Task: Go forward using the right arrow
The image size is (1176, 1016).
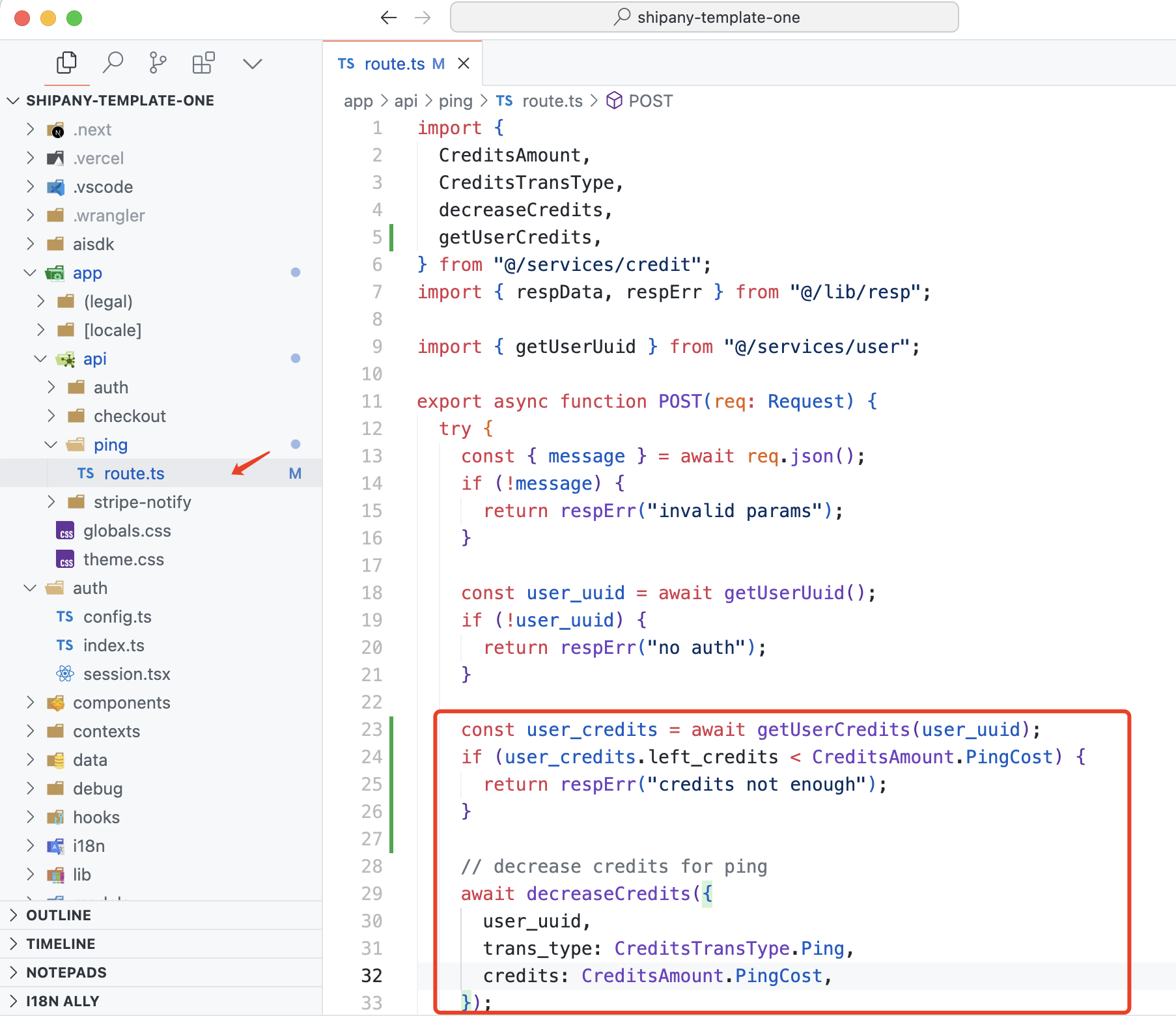Action: tap(423, 18)
